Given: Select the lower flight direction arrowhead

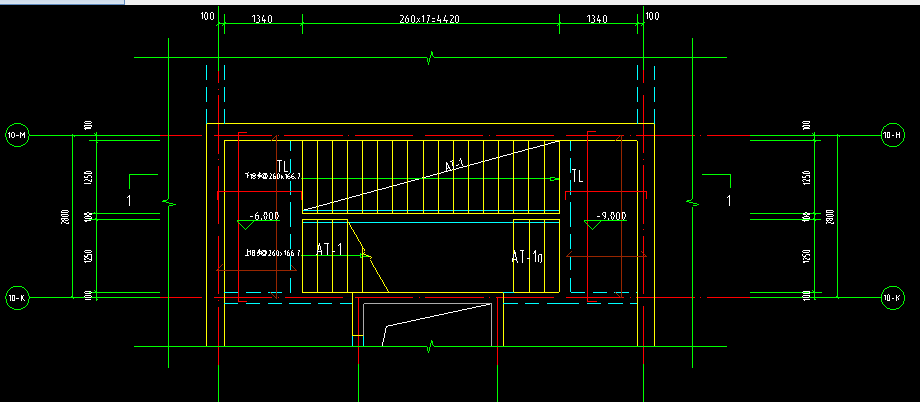Looking at the screenshot, I should click(x=366, y=255).
